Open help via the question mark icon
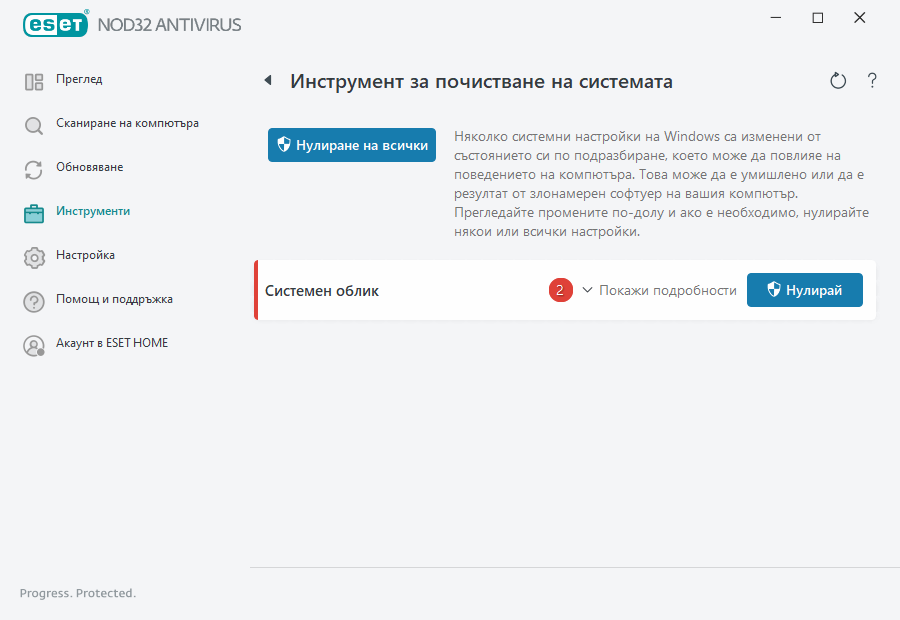The width and height of the screenshot is (900, 620). (x=872, y=81)
